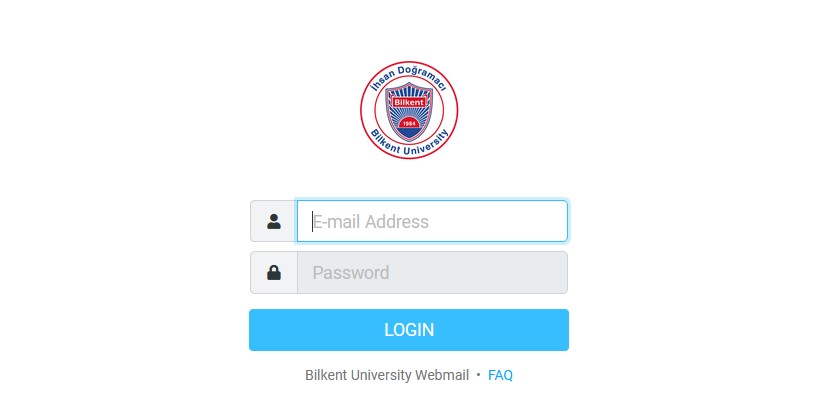Click the İhsan Doğramacı text on the logo ring
The image size is (820, 420).
tap(408, 77)
